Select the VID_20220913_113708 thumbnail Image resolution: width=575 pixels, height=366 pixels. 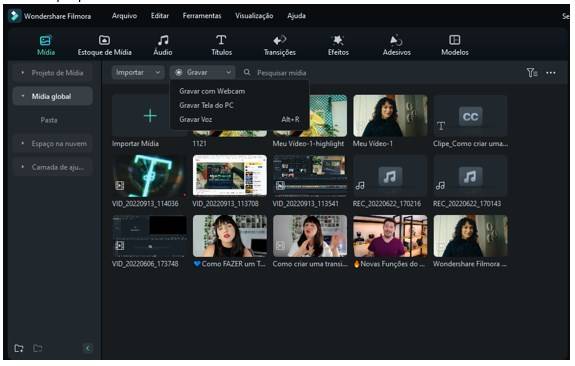(230, 176)
